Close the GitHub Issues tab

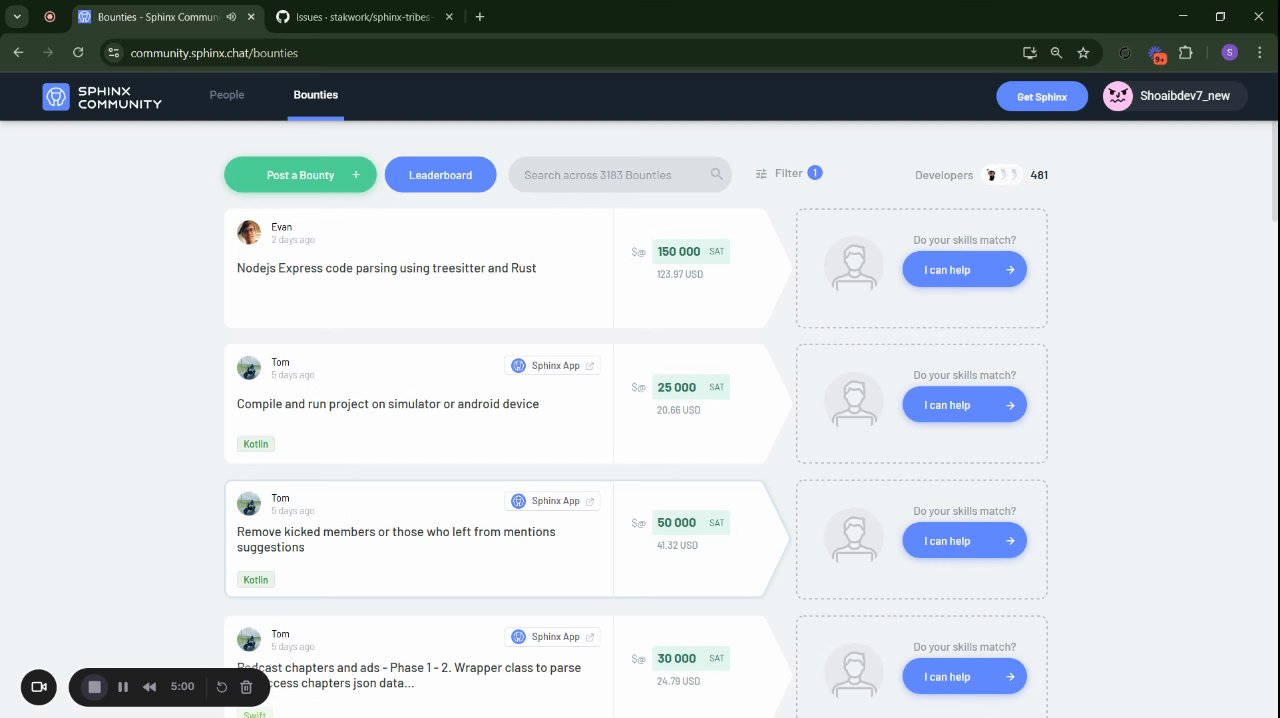click(449, 17)
